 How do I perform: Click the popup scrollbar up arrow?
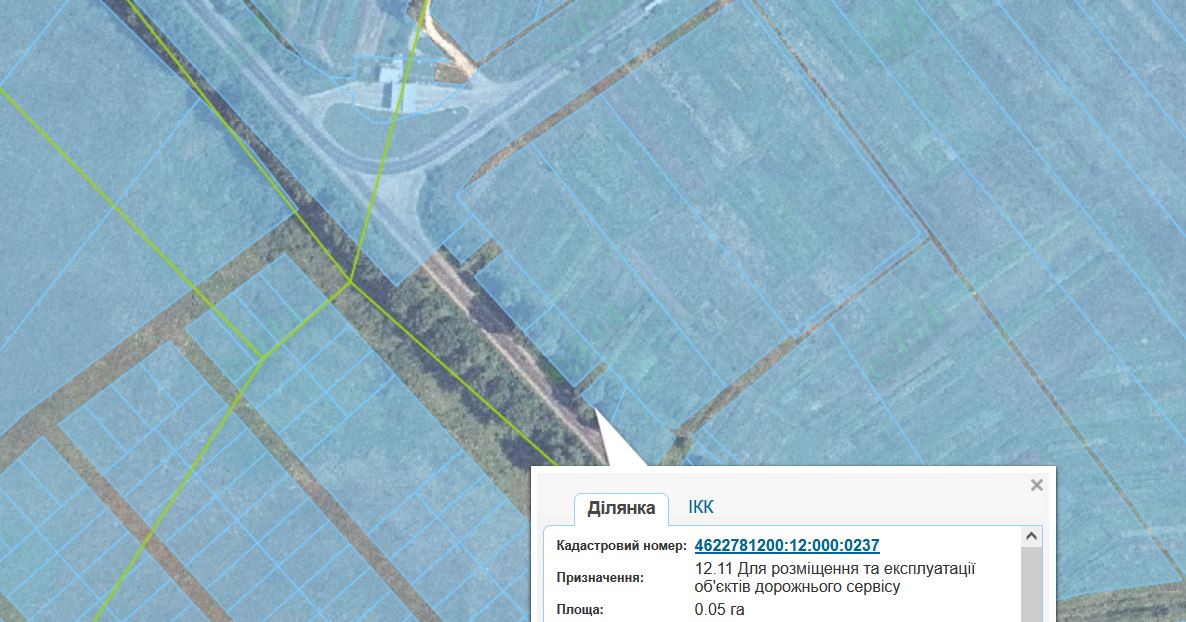click(x=1030, y=537)
